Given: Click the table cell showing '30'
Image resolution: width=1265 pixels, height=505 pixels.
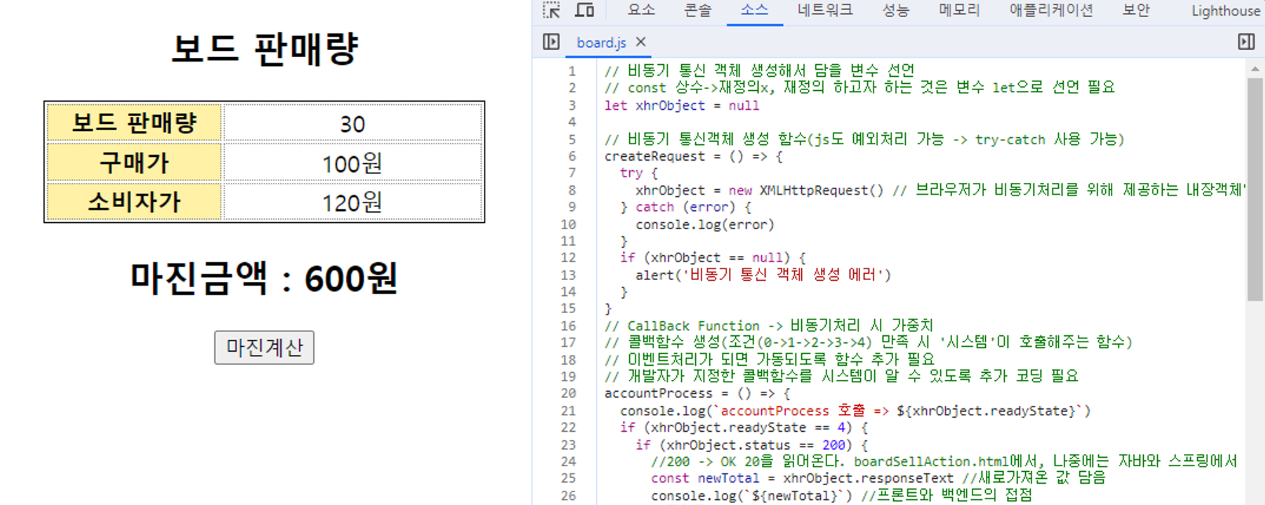Looking at the screenshot, I should tap(353, 123).
